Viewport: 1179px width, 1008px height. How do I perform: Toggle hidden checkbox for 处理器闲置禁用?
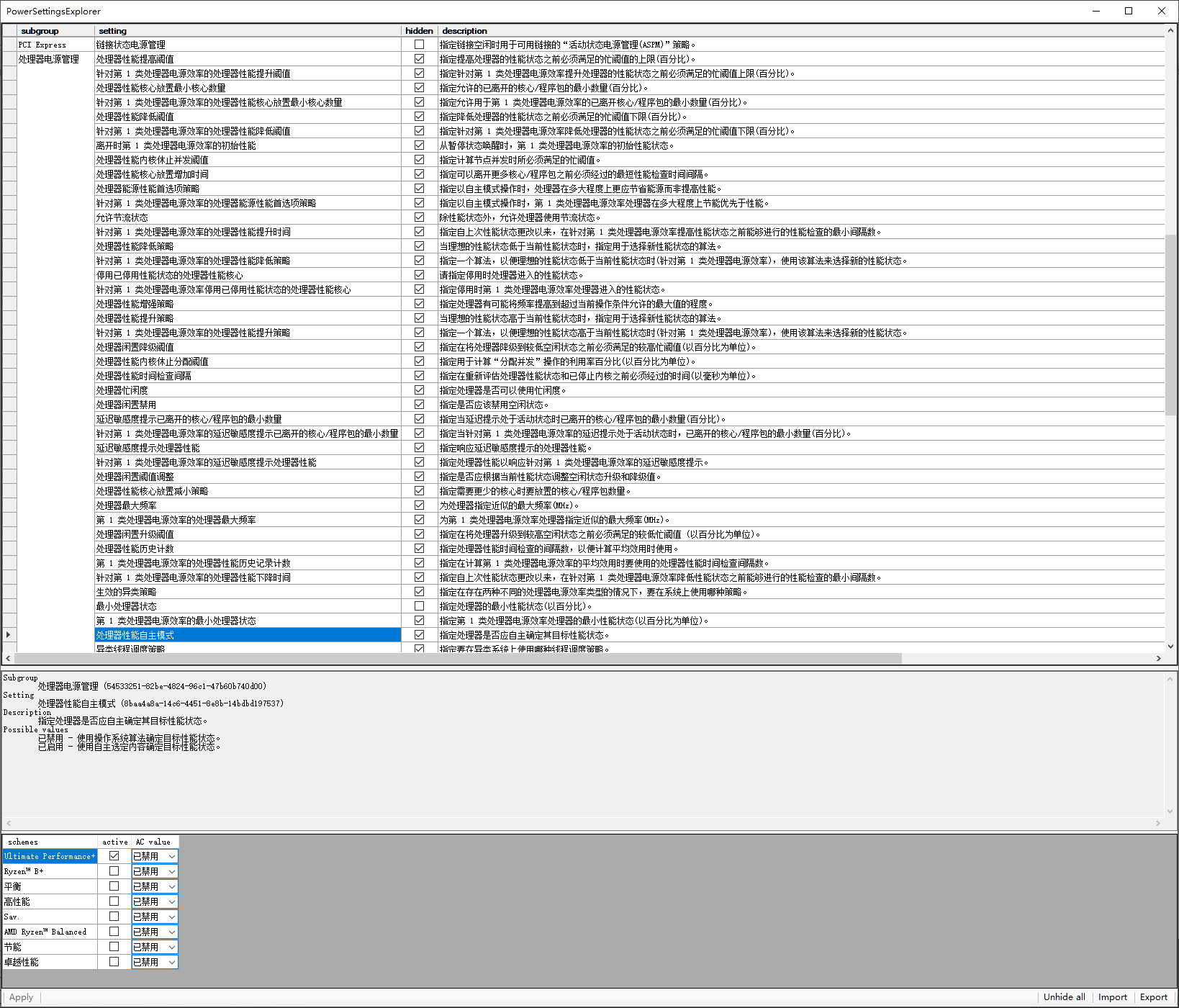click(419, 405)
